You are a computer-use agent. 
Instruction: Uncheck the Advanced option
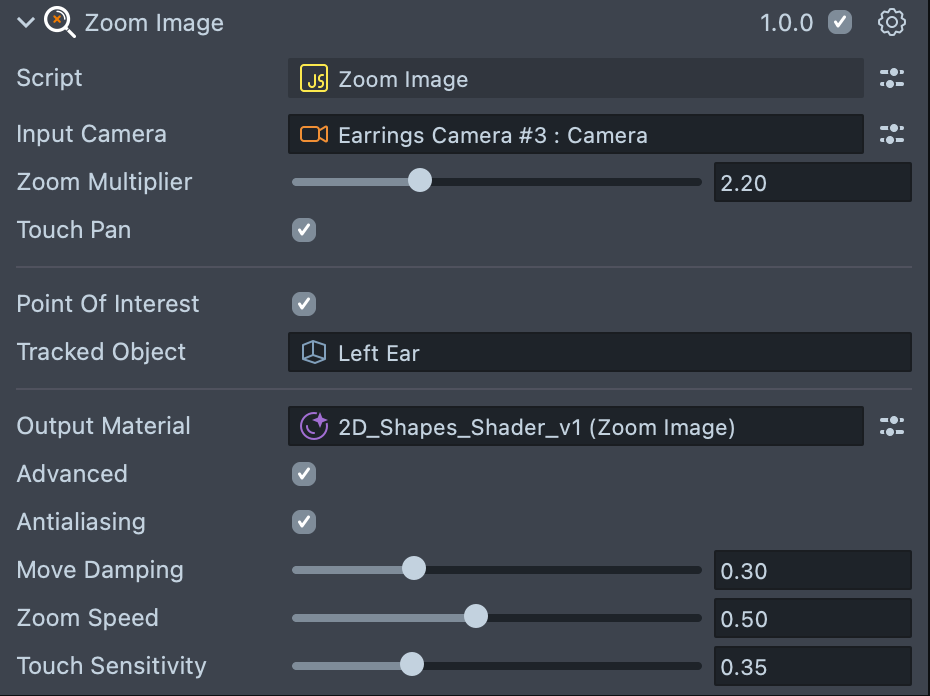point(304,474)
